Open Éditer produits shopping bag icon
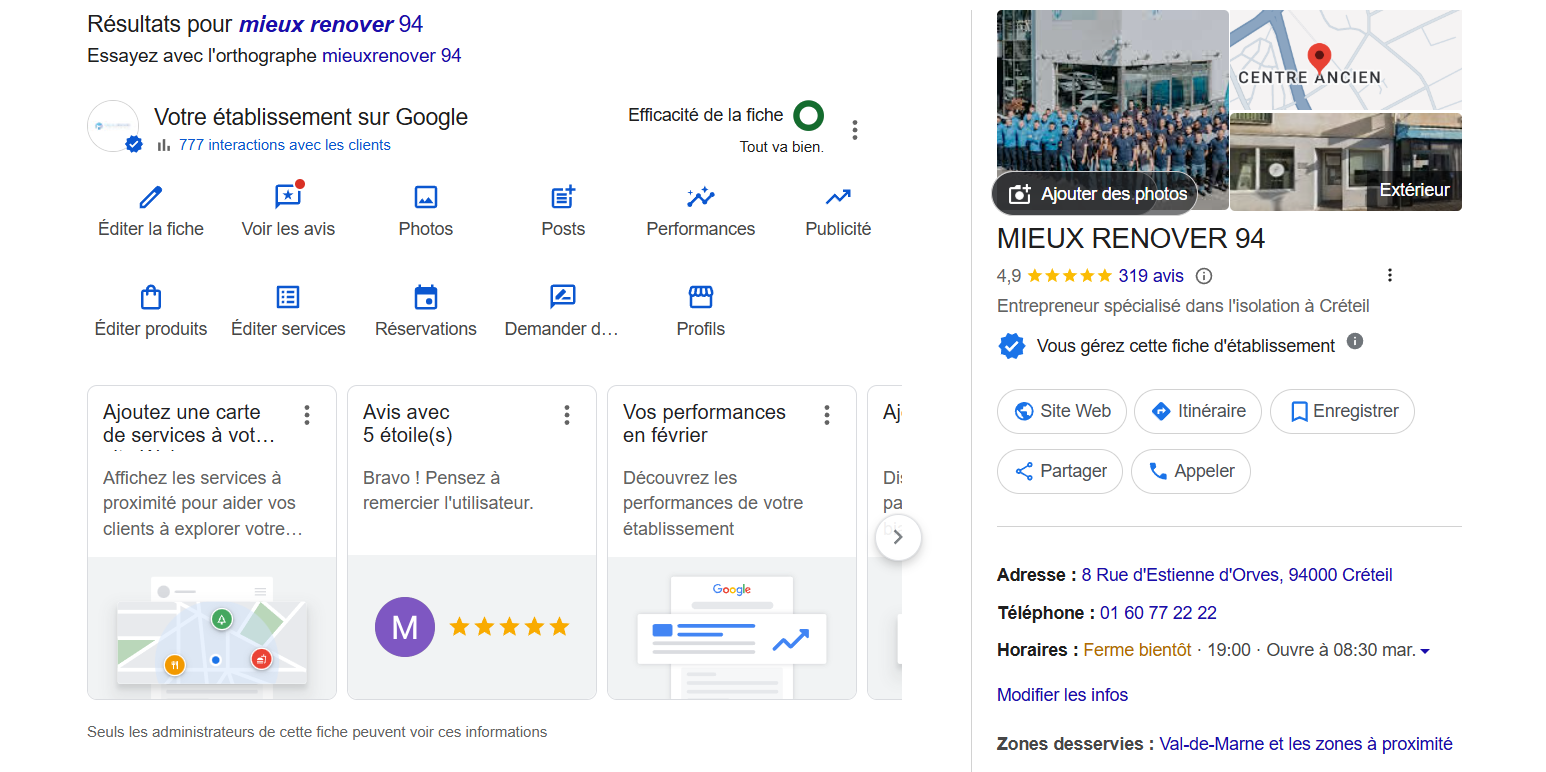This screenshot has height=772, width=1546. [x=150, y=297]
